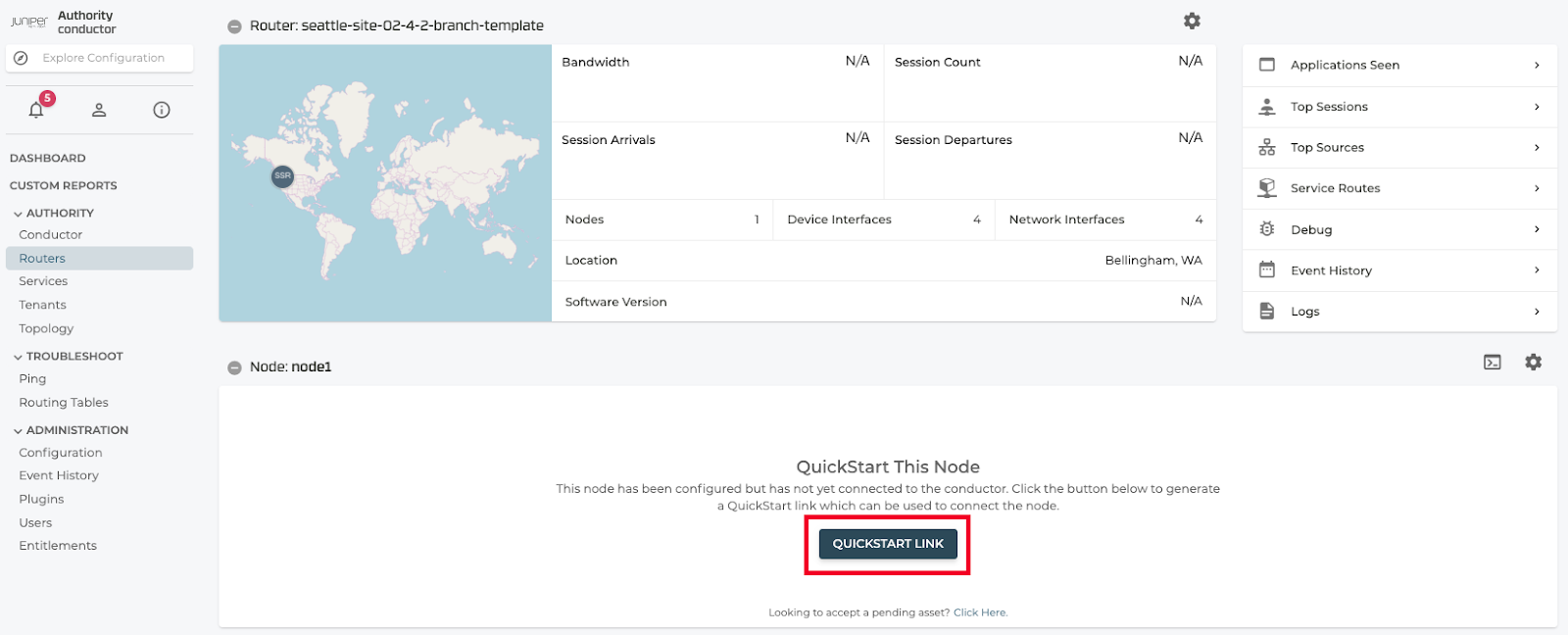The width and height of the screenshot is (1568, 635).
Task: Collapse the Node node1 section
Action: click(x=234, y=367)
